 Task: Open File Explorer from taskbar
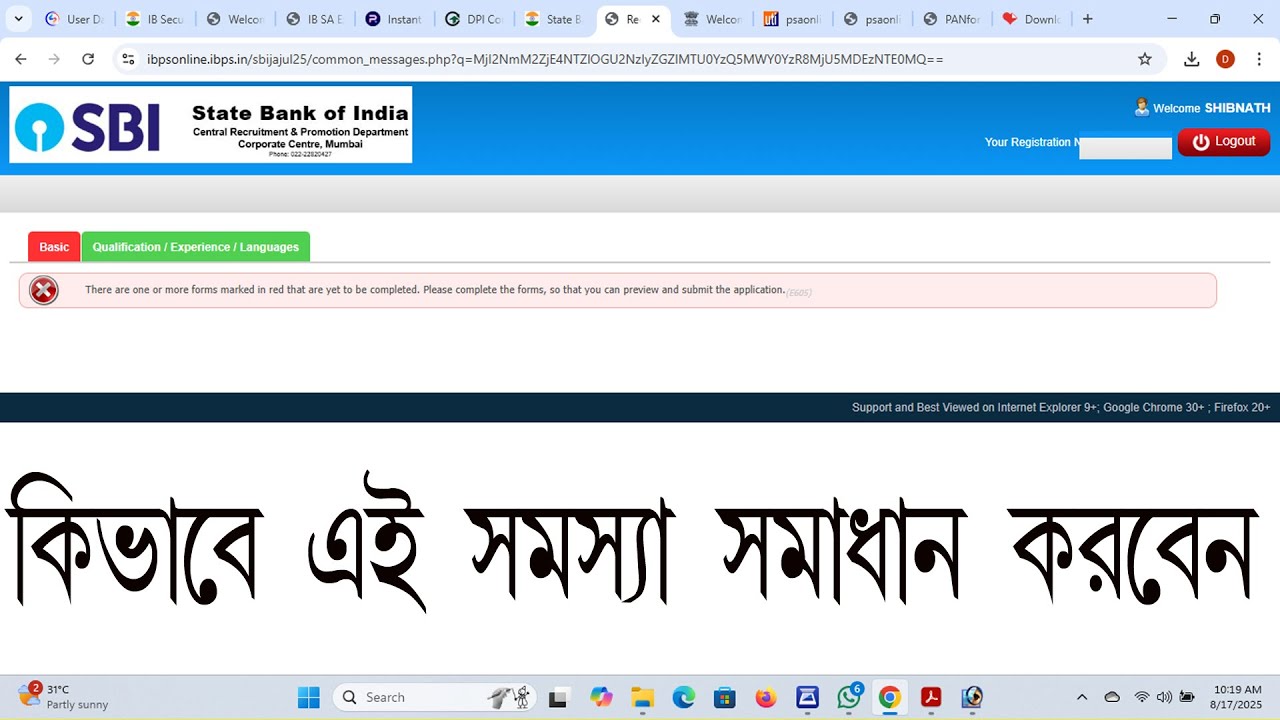tap(642, 697)
